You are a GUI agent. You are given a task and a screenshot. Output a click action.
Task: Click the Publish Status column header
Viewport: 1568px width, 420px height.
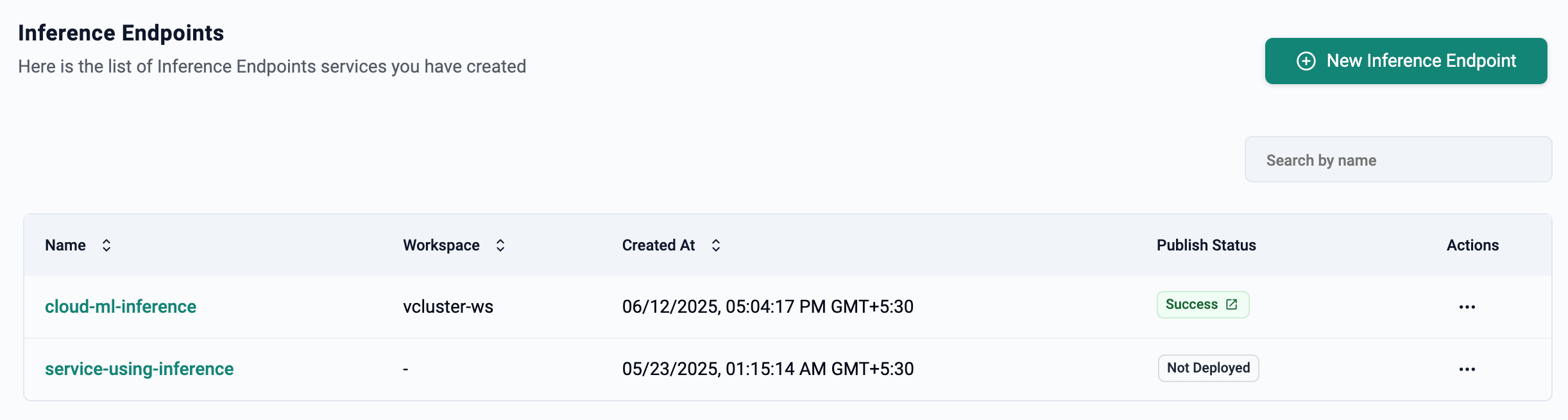click(x=1206, y=245)
